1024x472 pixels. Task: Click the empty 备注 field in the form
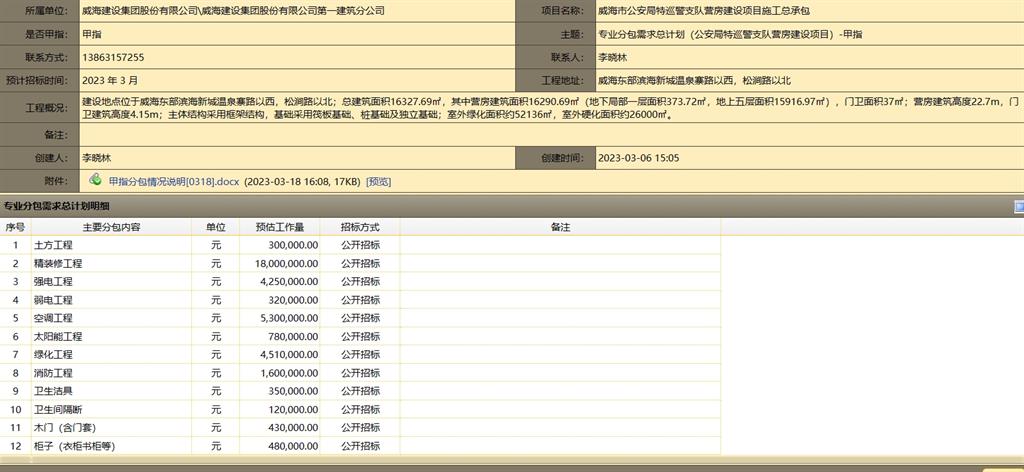pyautogui.click(x=550, y=134)
